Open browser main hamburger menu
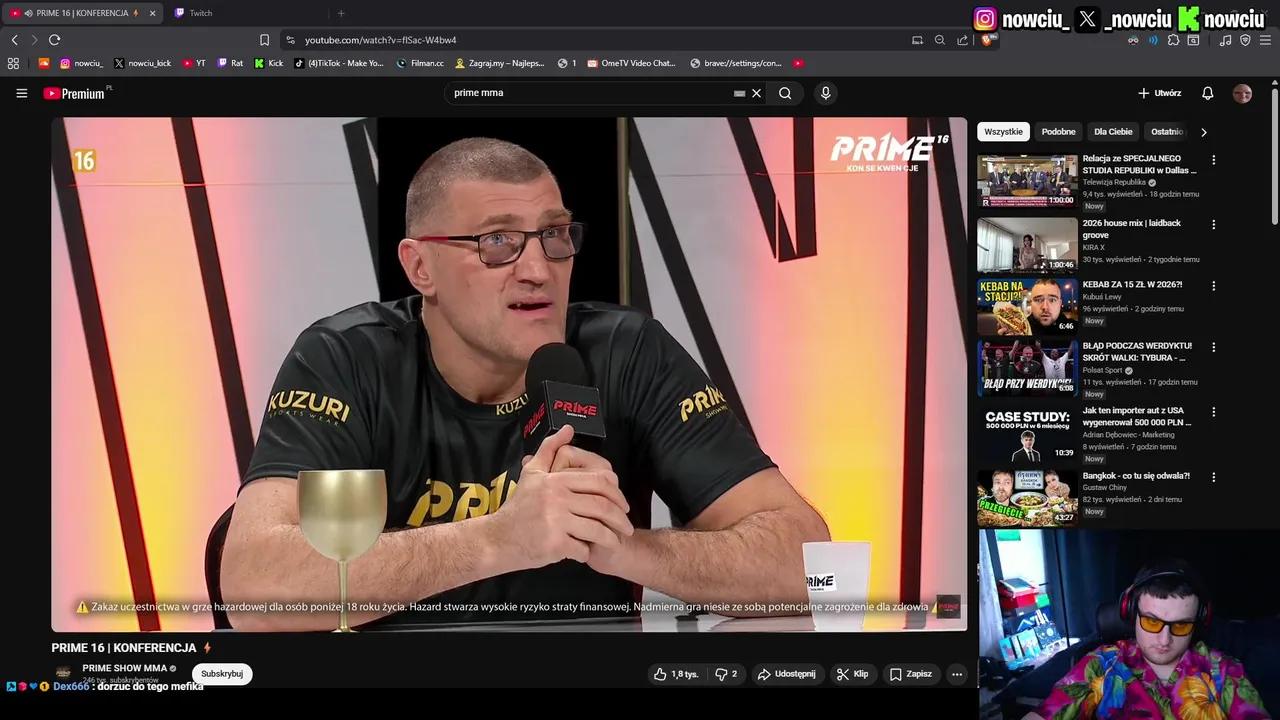This screenshot has height=720, width=1280. 1265,40
